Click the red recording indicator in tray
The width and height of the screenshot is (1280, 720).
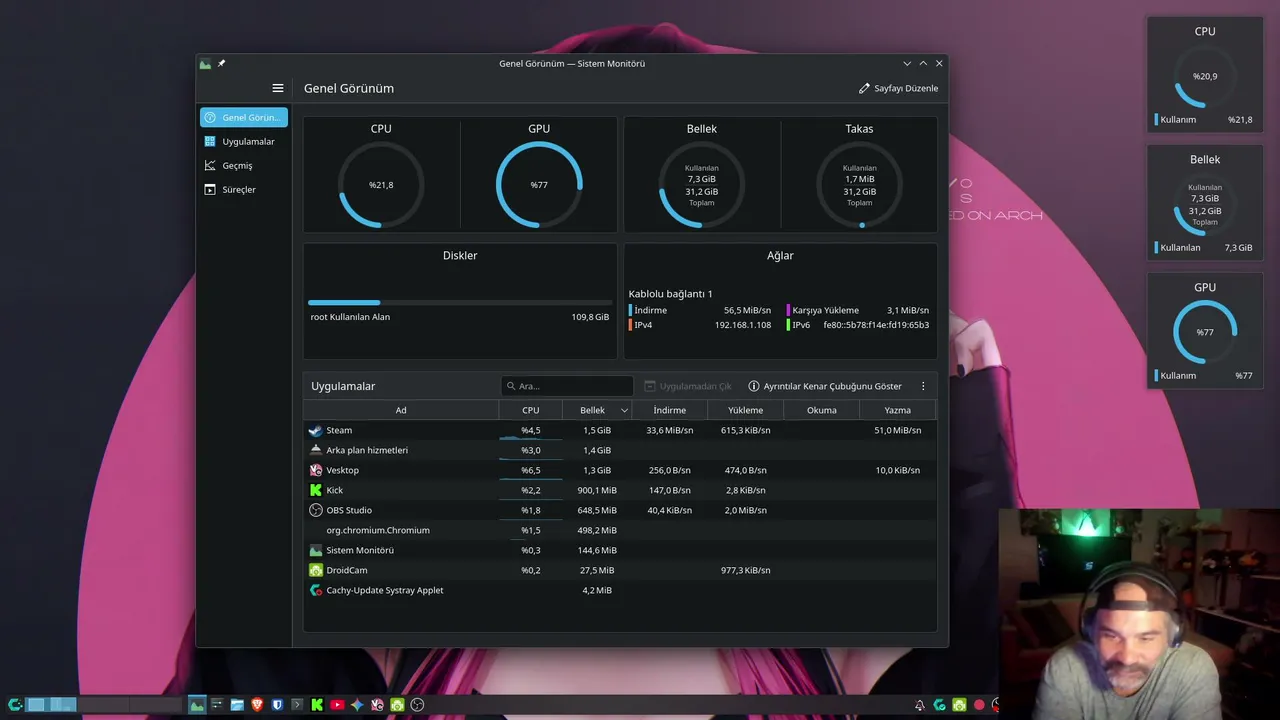[979, 705]
